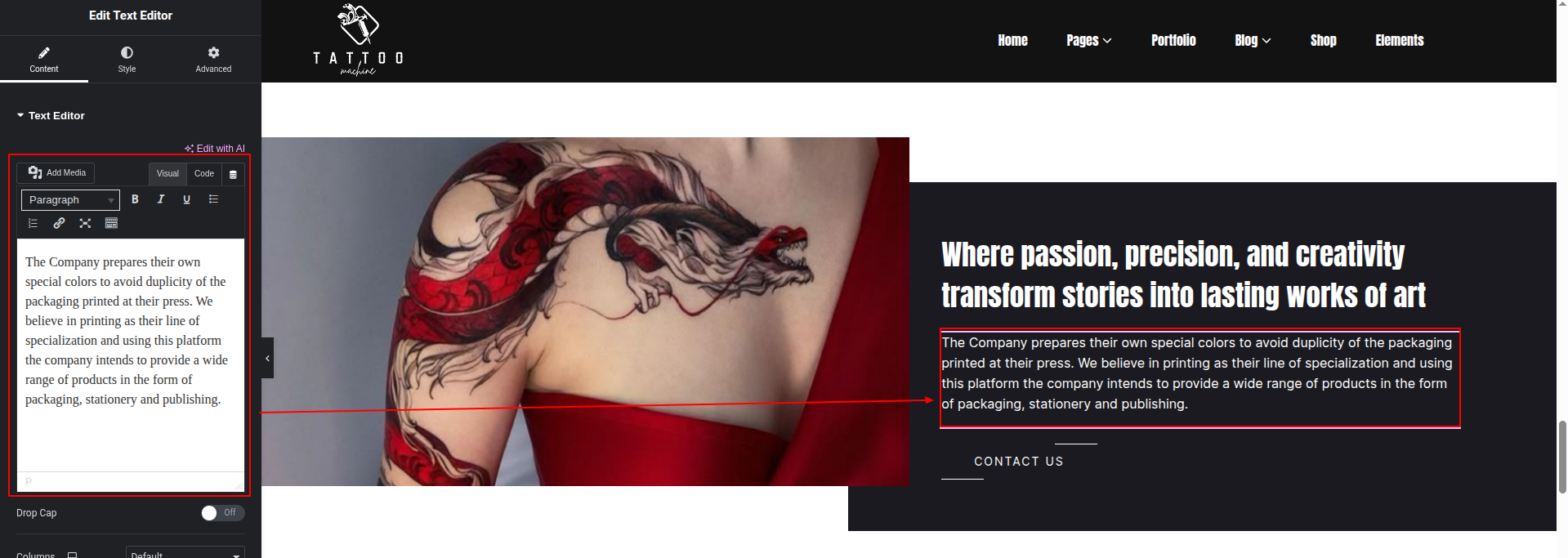Click the Add Media button

point(56,173)
